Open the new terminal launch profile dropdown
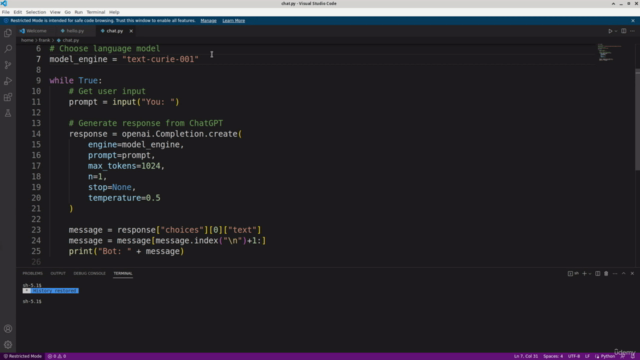 coord(590,273)
